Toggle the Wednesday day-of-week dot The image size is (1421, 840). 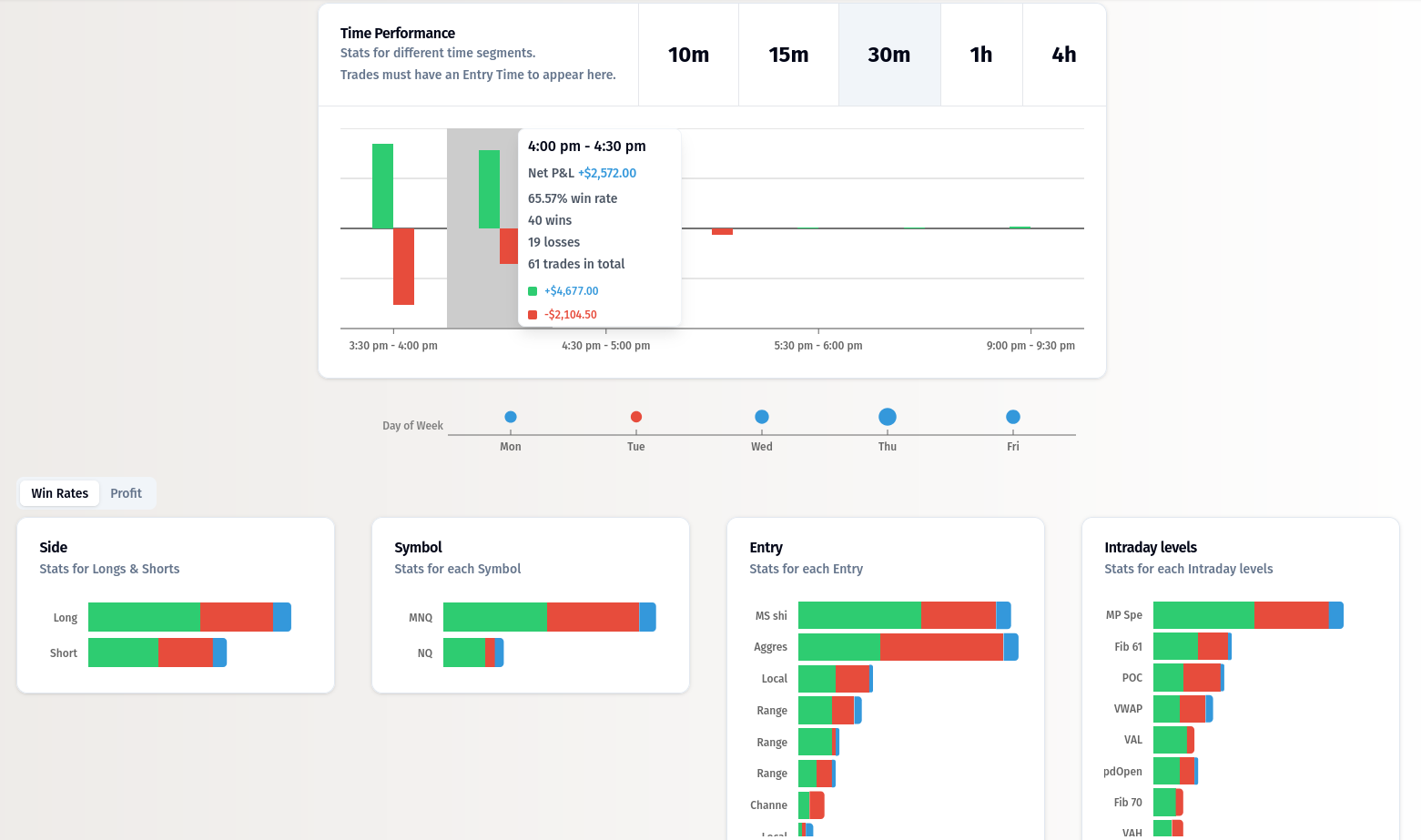pyautogui.click(x=761, y=417)
